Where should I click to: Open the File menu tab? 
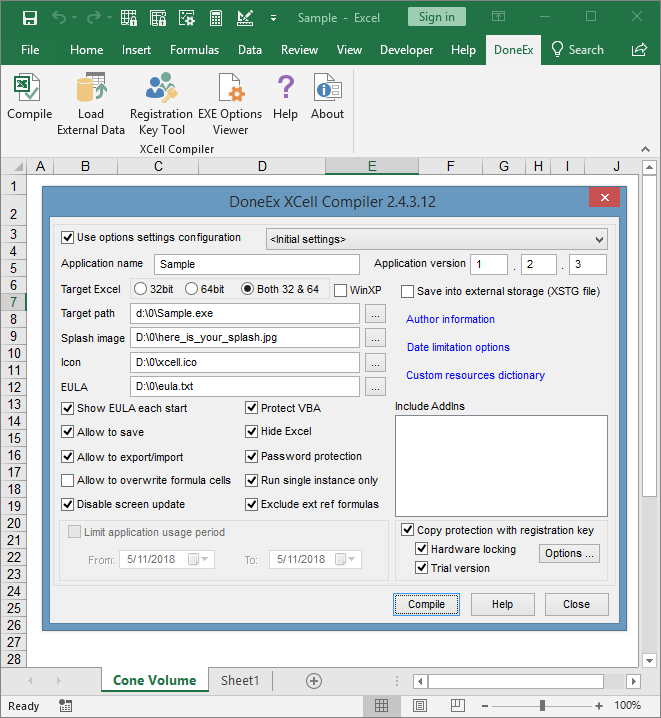pos(30,49)
